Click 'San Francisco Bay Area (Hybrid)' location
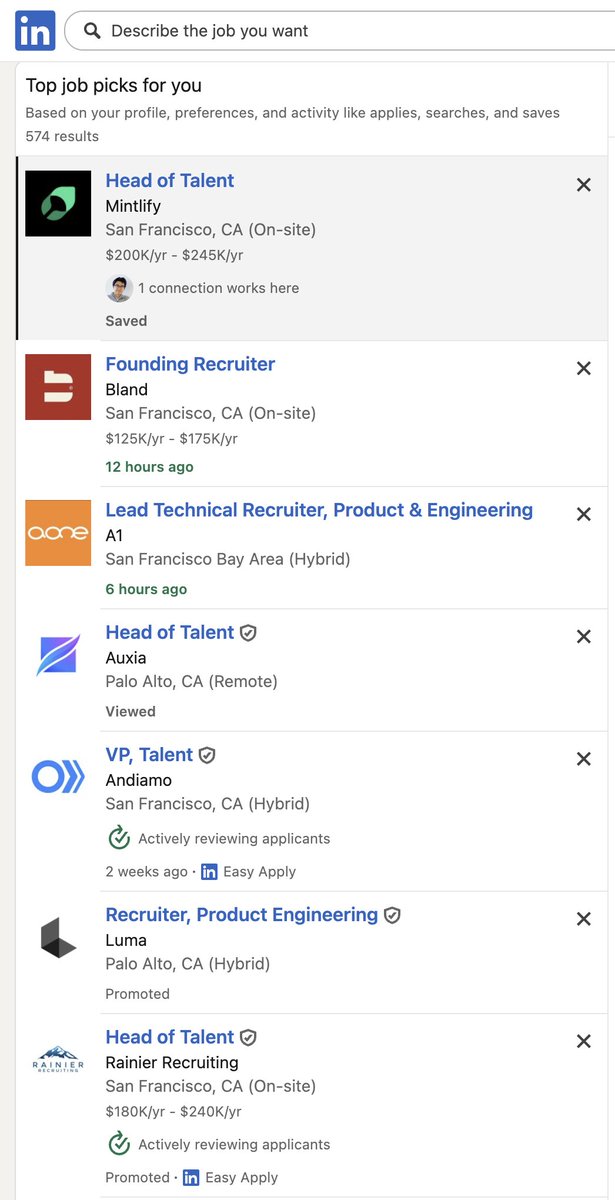 [228, 559]
